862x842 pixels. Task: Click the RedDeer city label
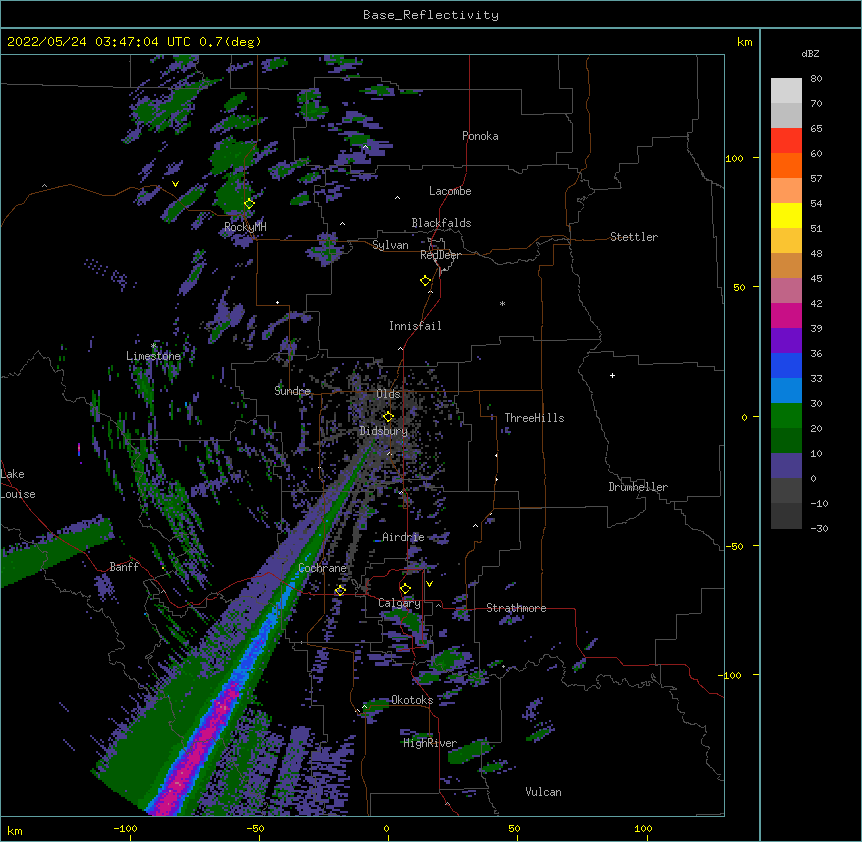click(x=440, y=255)
